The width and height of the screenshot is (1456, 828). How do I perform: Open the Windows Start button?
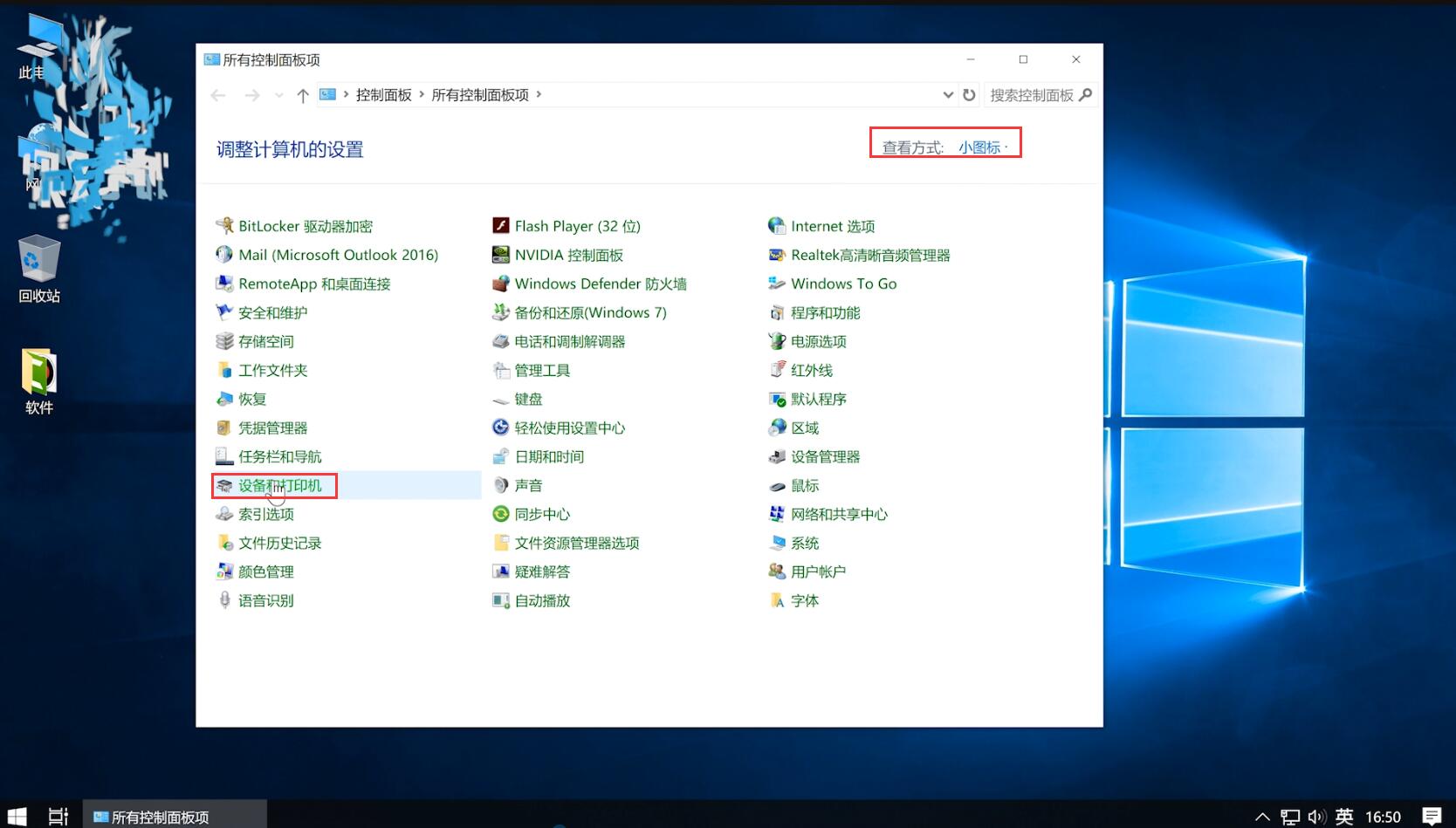(x=17, y=817)
